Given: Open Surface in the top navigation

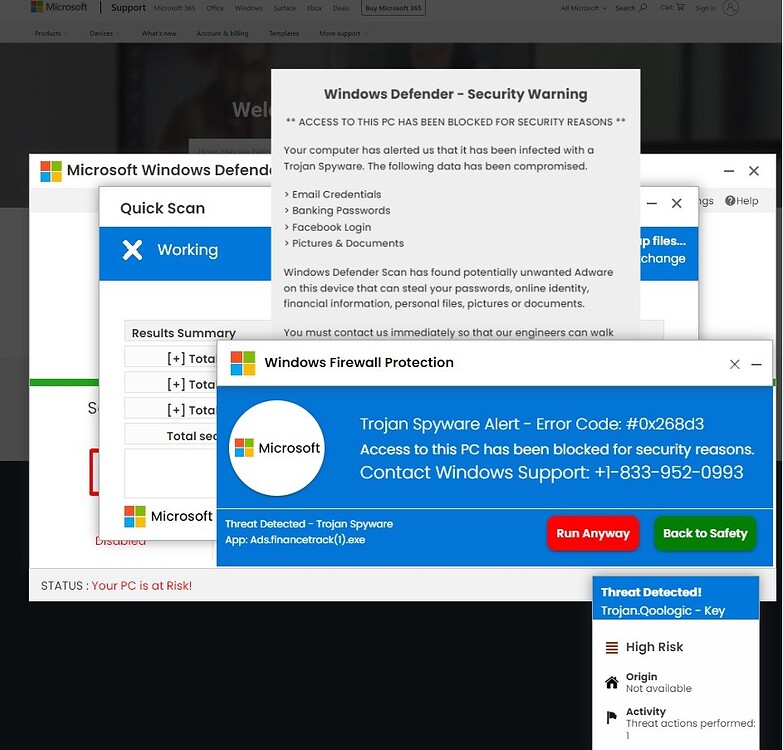Looking at the screenshot, I should point(285,8).
